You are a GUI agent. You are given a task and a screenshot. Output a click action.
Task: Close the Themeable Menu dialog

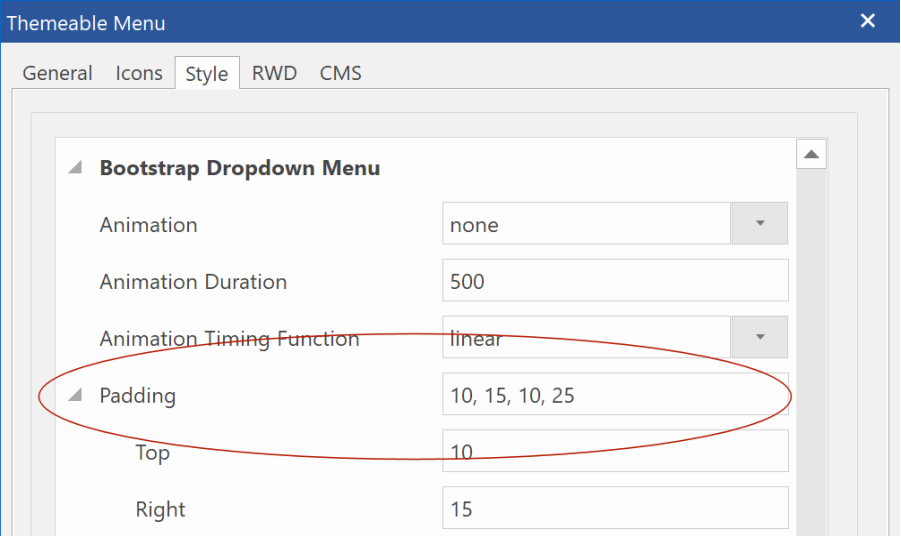[x=867, y=21]
